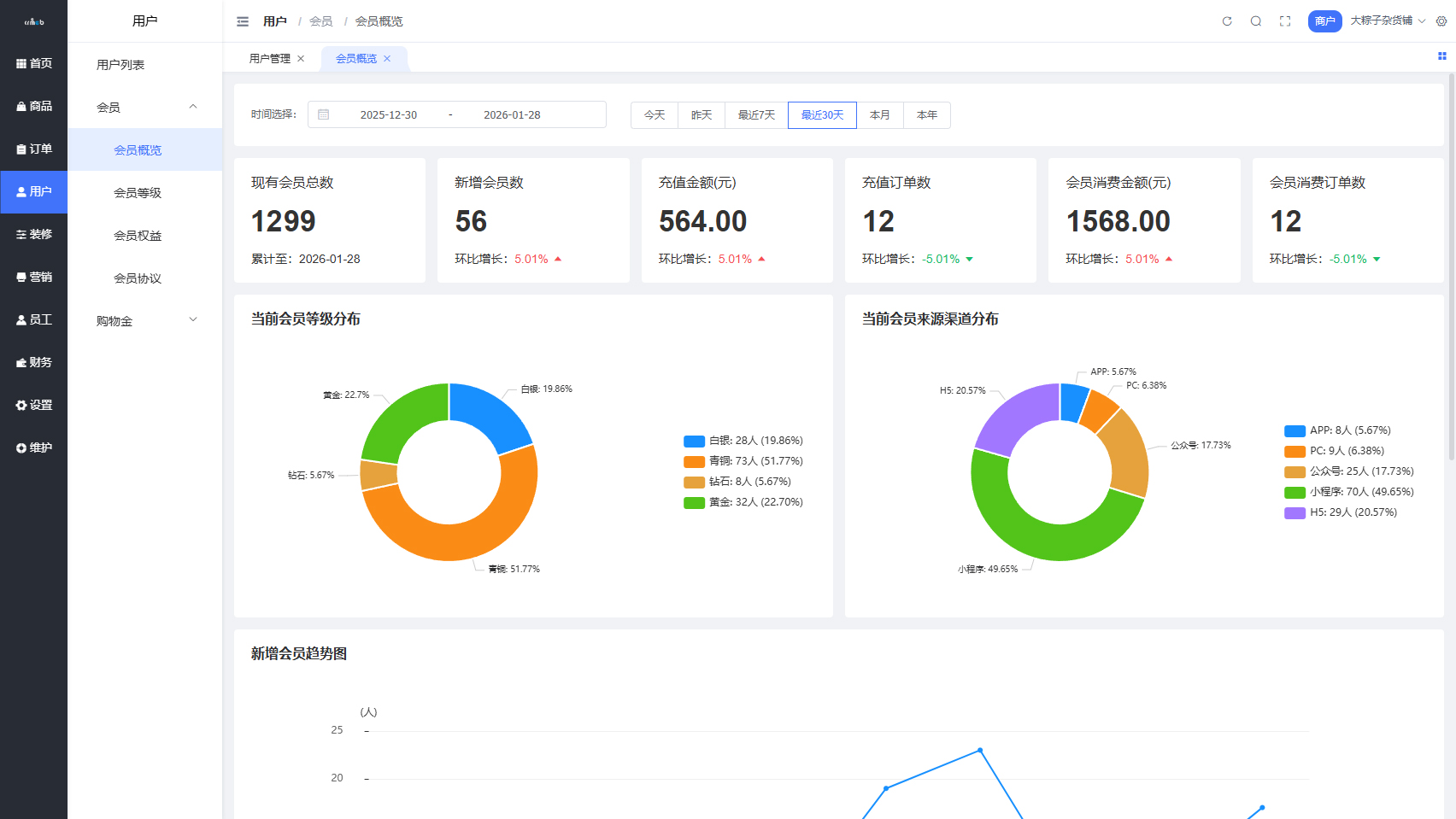The width and height of the screenshot is (1456, 819).
Task: Toggle the 青铜 legend color swatch
Action: coord(694,462)
